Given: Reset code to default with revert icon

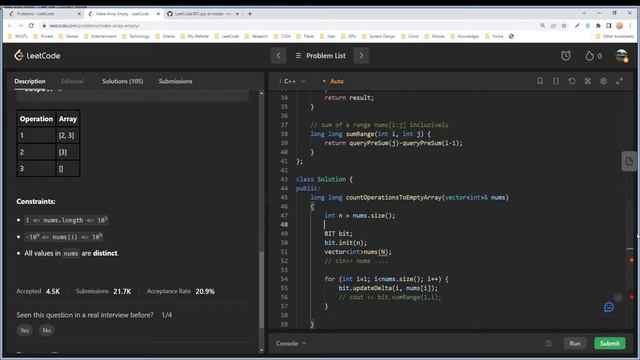Looking at the screenshot, I should pos(572,81).
